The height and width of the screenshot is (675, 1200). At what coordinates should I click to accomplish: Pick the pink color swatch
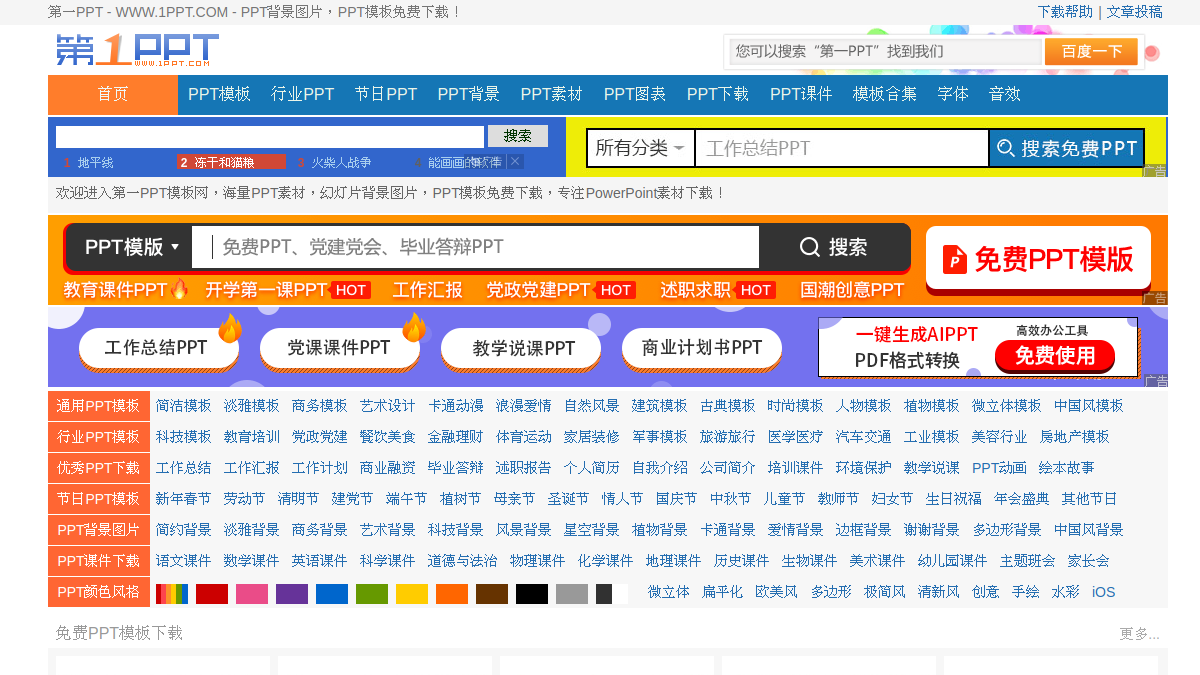coord(252,594)
